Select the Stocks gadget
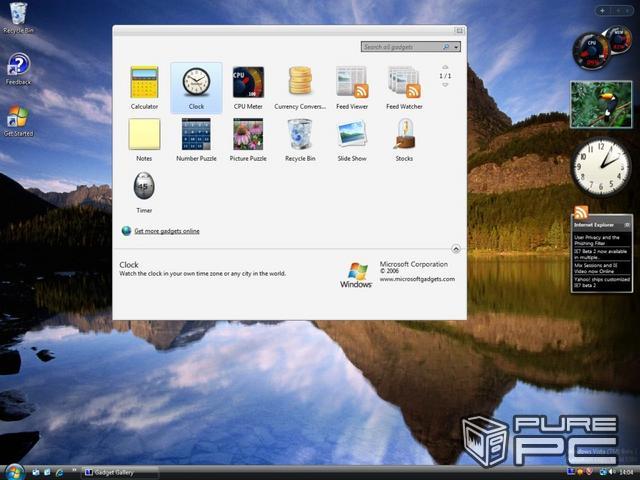 pos(404,140)
